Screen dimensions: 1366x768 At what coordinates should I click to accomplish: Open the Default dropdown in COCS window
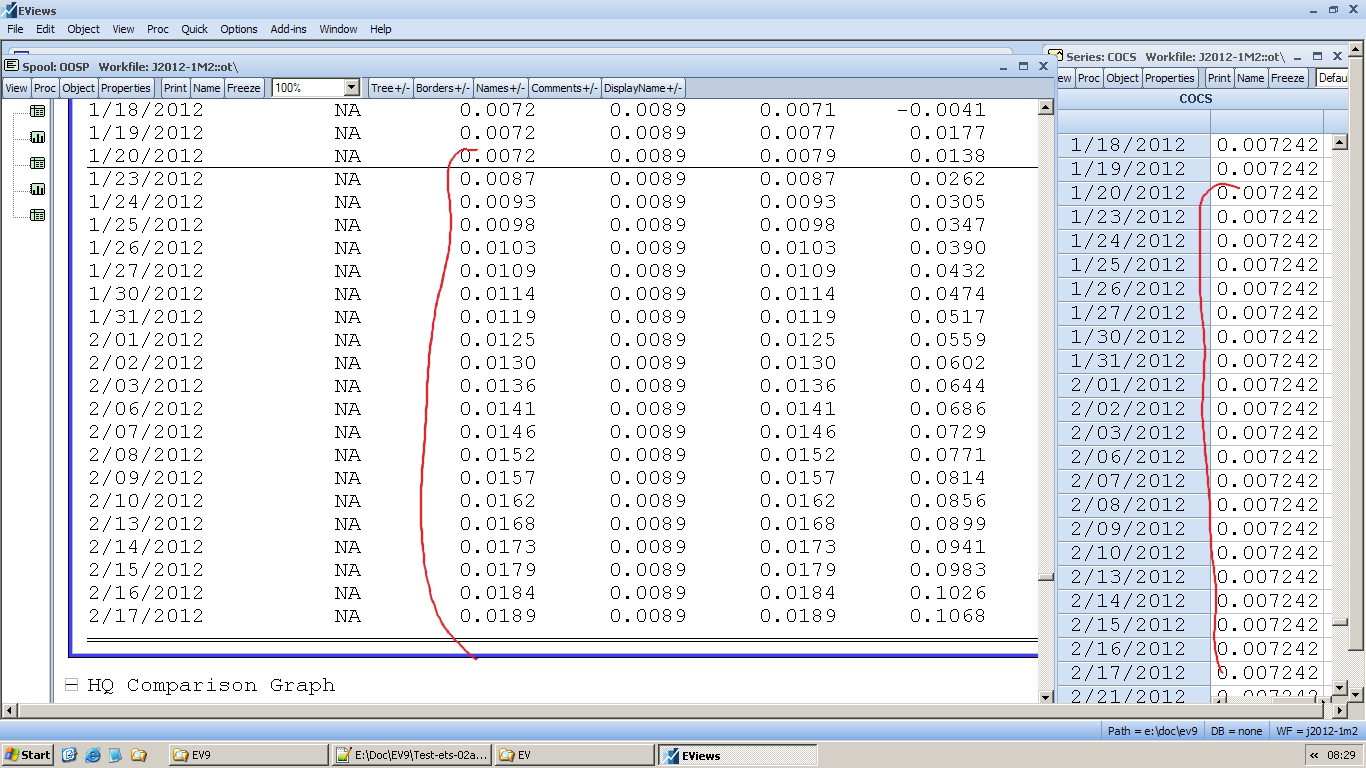[1333, 78]
